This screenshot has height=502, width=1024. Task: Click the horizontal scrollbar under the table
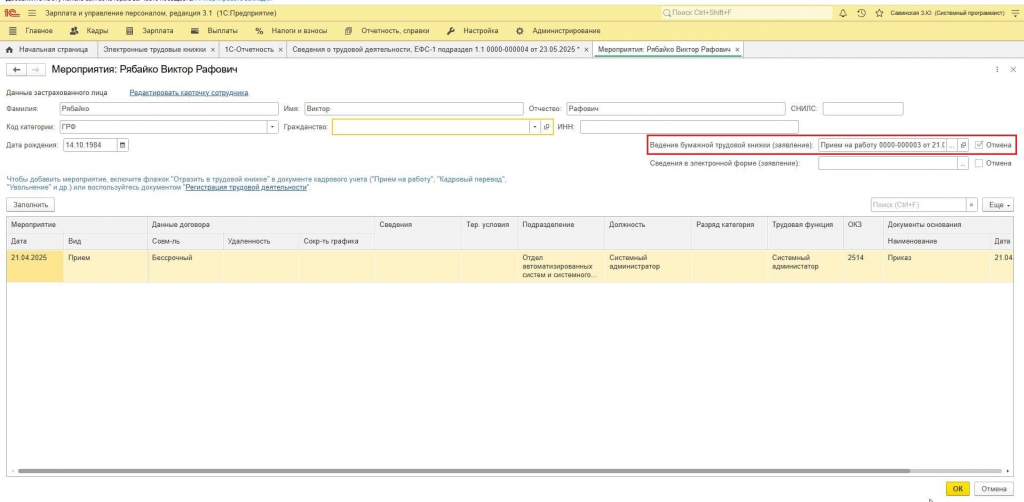(509, 471)
